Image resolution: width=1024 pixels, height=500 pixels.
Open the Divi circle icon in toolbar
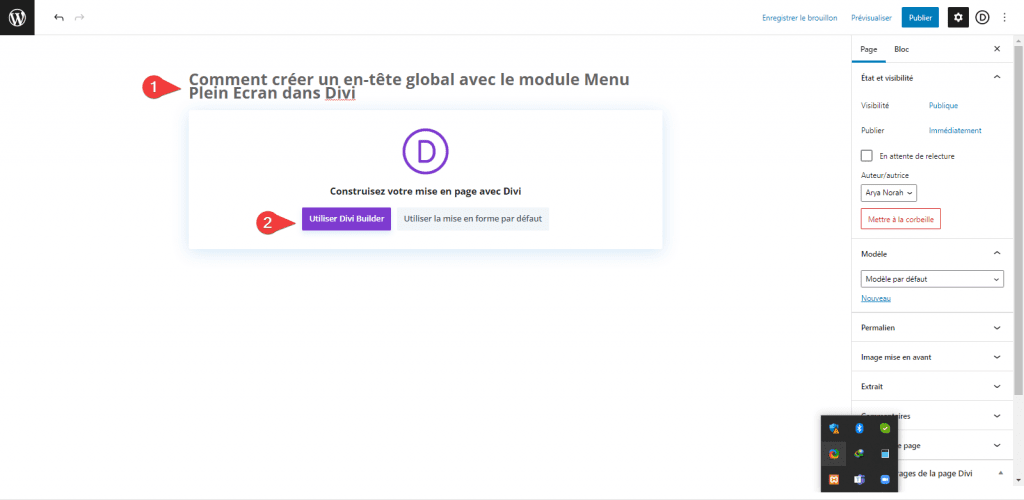click(x=983, y=18)
